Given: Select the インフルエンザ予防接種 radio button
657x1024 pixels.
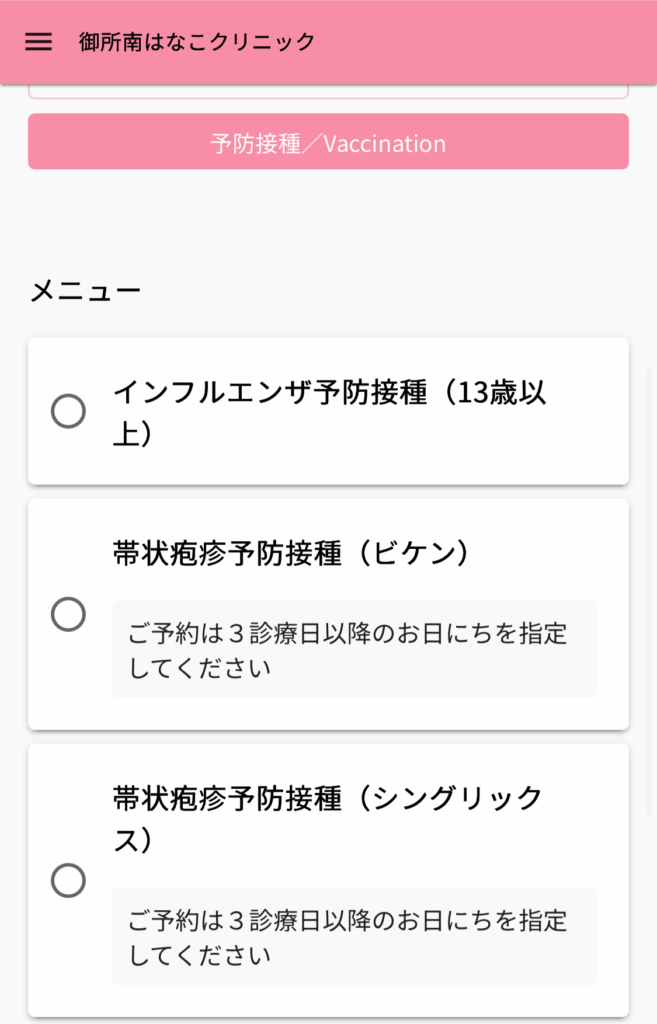Looking at the screenshot, I should click(68, 411).
